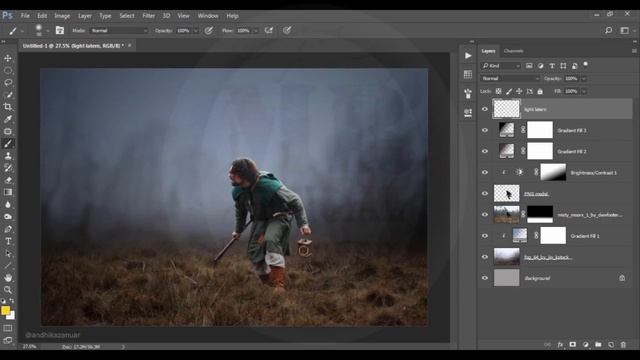Hide the PNG model layer
Viewport: 640px width, 360px height.
click(485, 193)
